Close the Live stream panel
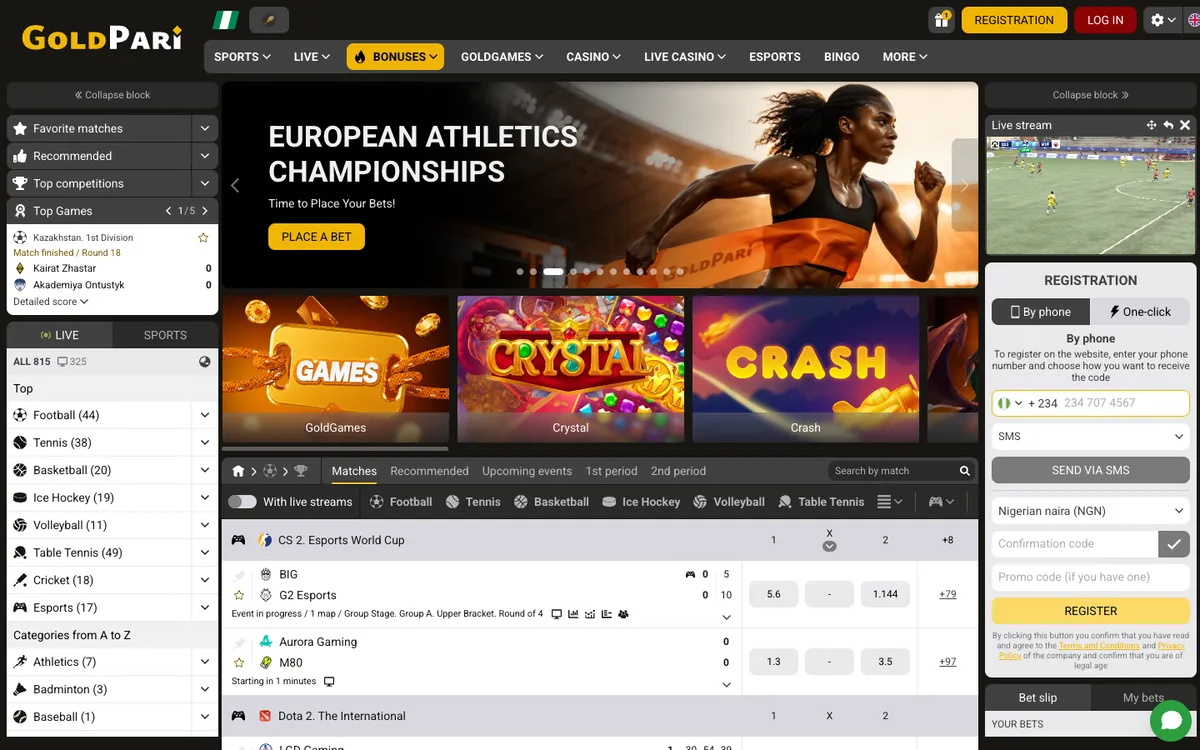Screen dimensions: 1200x750 1185,125
